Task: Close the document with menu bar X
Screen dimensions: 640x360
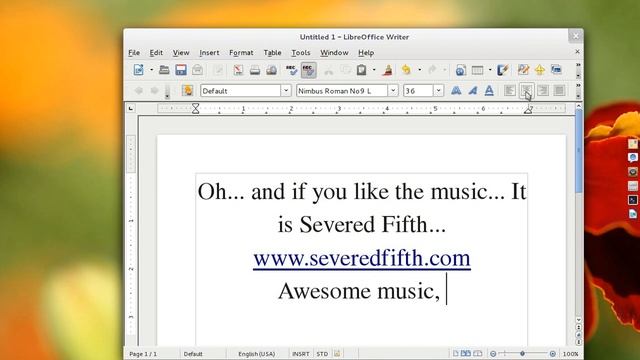Action: point(577,52)
